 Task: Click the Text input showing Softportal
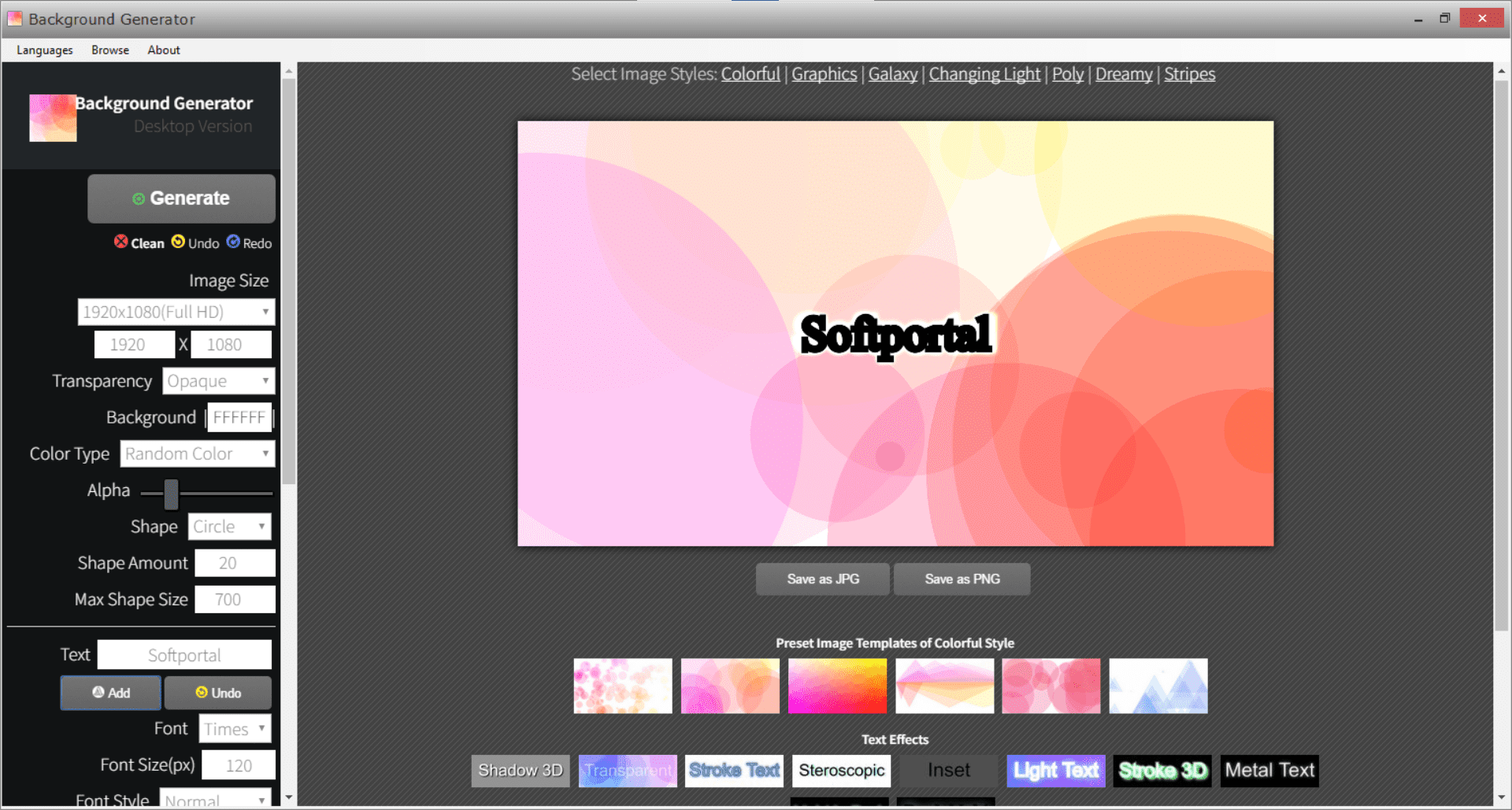[x=184, y=655]
